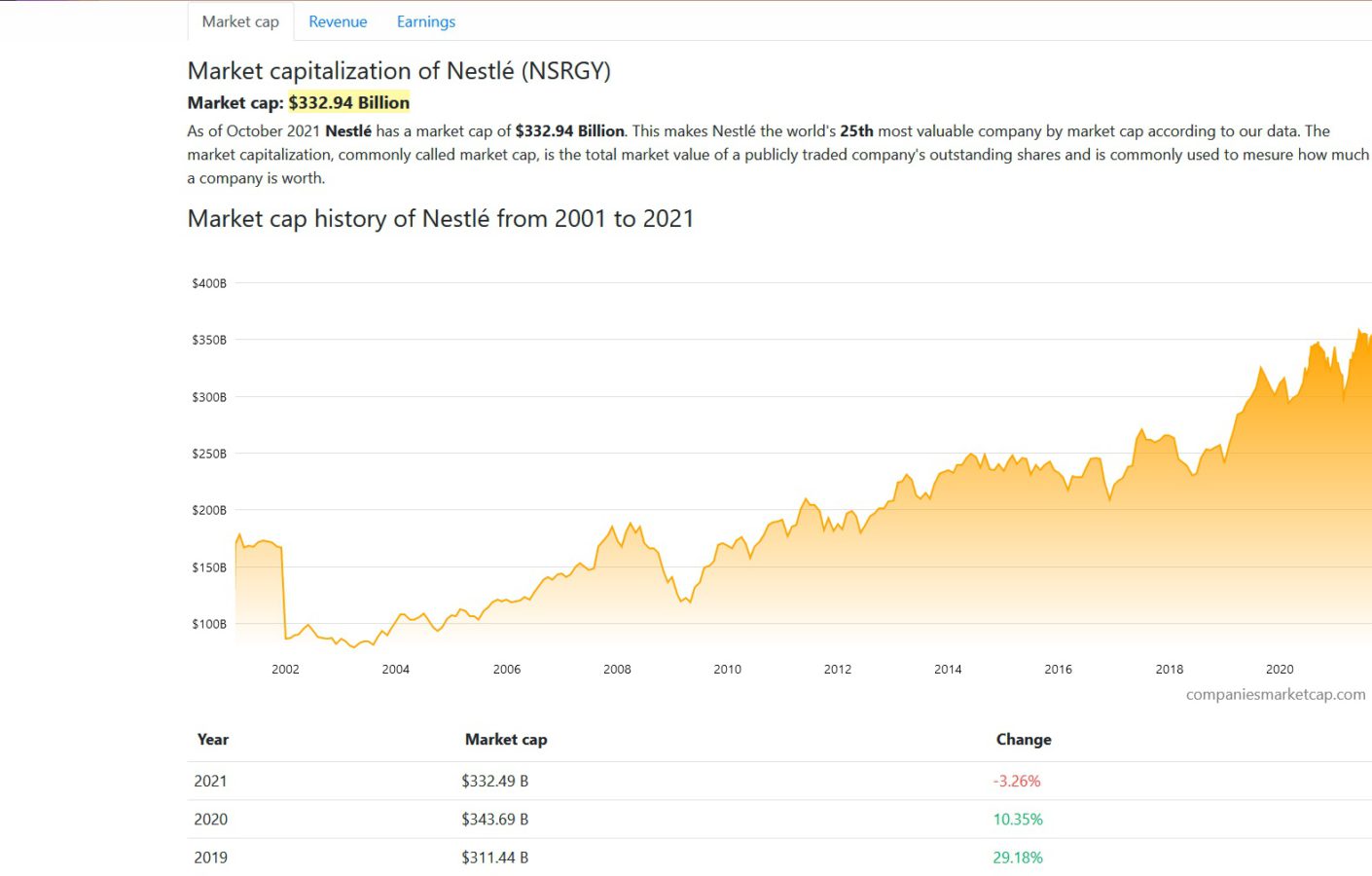Click the page heading Market capitalization of Nestlé (NSRGY)
Screen dimensions: 1372x876
399,70
